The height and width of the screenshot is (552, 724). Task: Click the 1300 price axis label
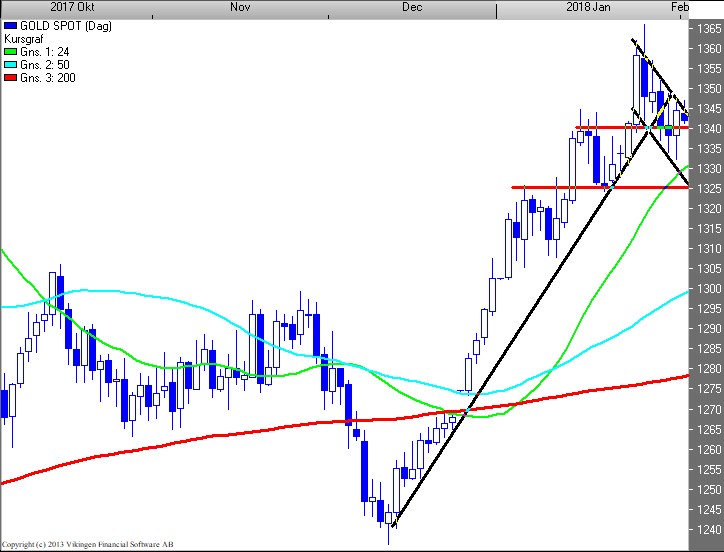click(708, 288)
